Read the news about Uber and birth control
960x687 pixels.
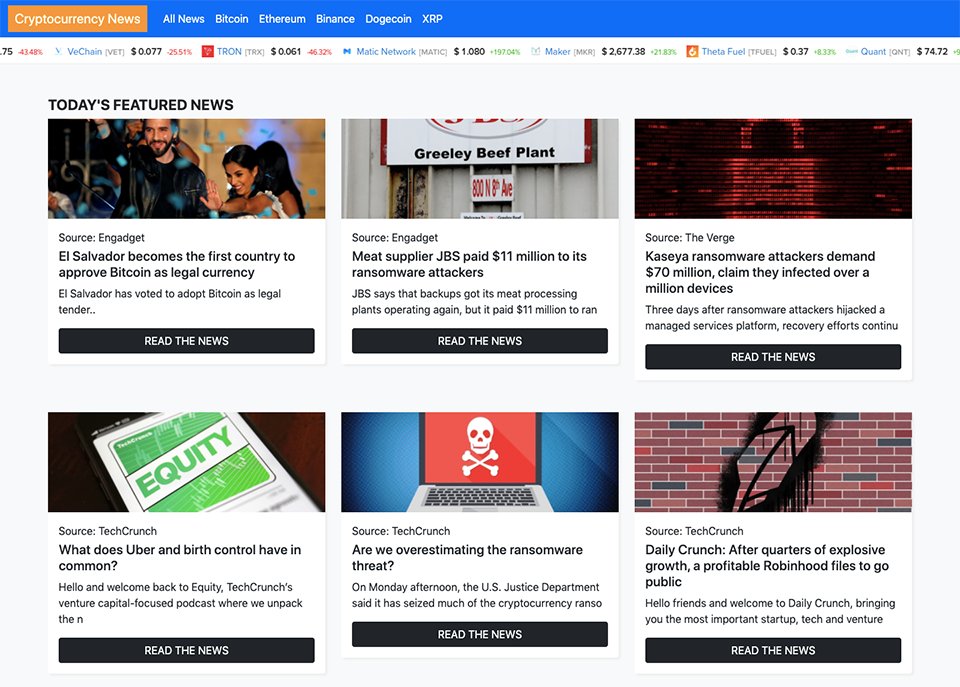187,650
